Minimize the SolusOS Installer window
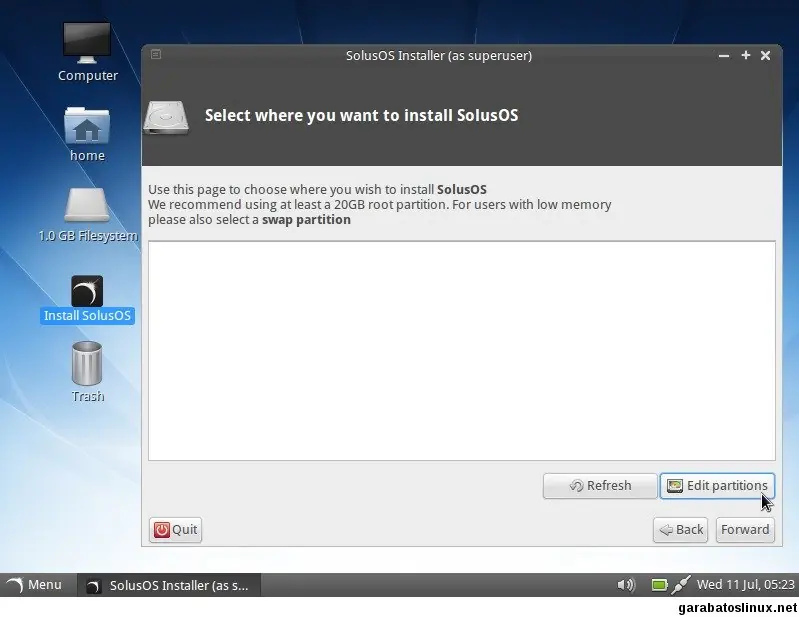This screenshot has height=617, width=799. pyautogui.click(x=724, y=56)
